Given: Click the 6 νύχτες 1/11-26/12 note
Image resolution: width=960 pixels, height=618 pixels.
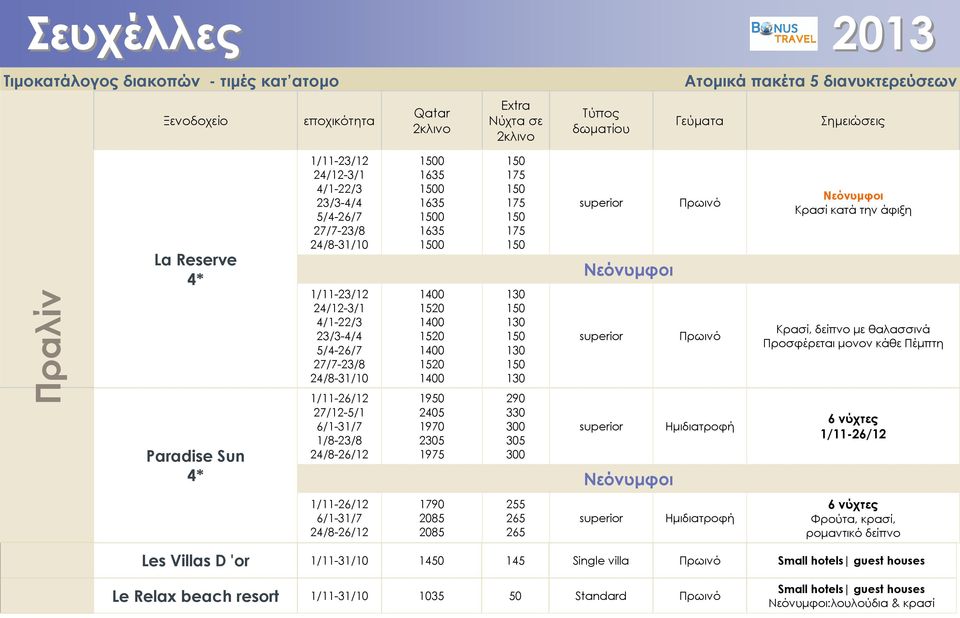Looking at the screenshot, I should point(853,427).
